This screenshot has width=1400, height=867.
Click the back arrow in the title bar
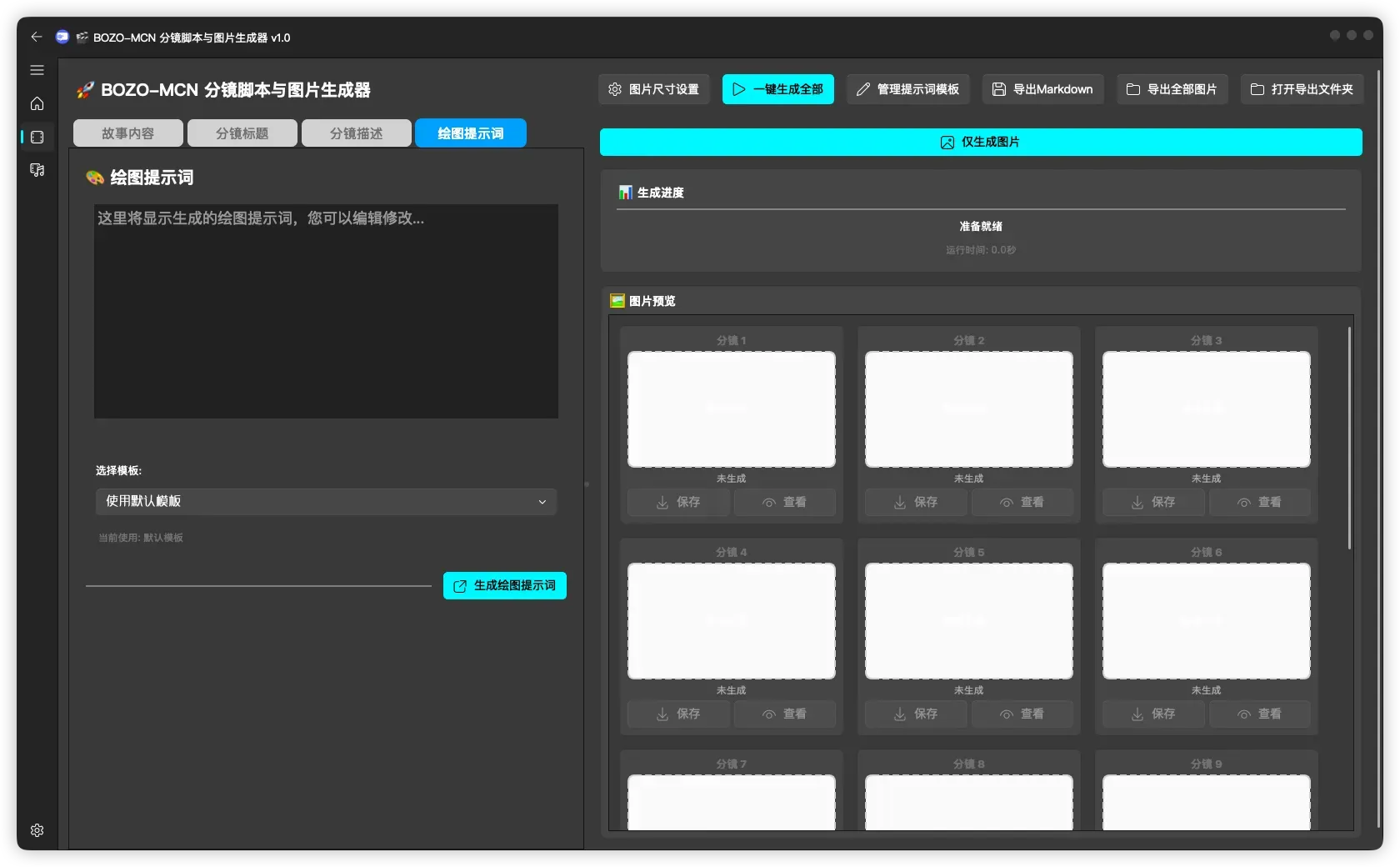tap(36, 37)
